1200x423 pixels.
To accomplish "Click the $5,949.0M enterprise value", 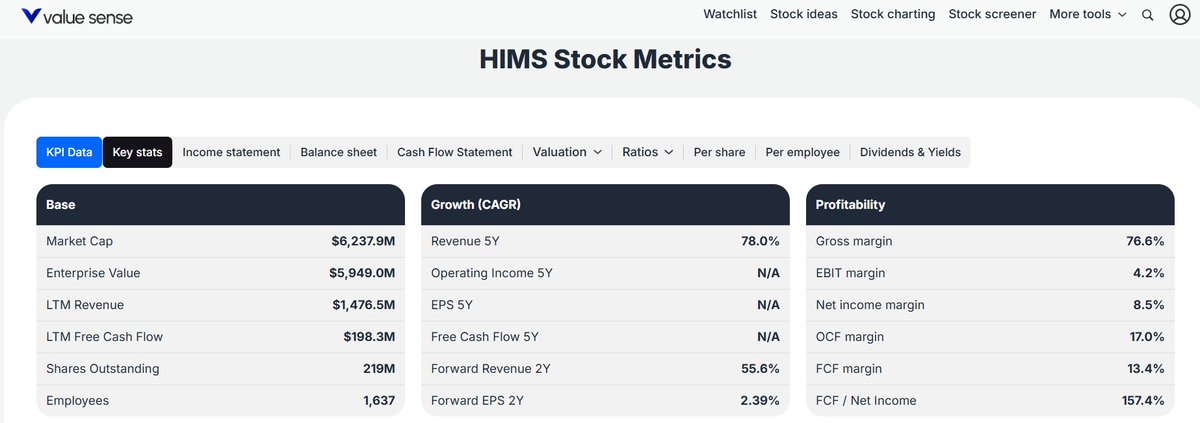I will (x=362, y=273).
